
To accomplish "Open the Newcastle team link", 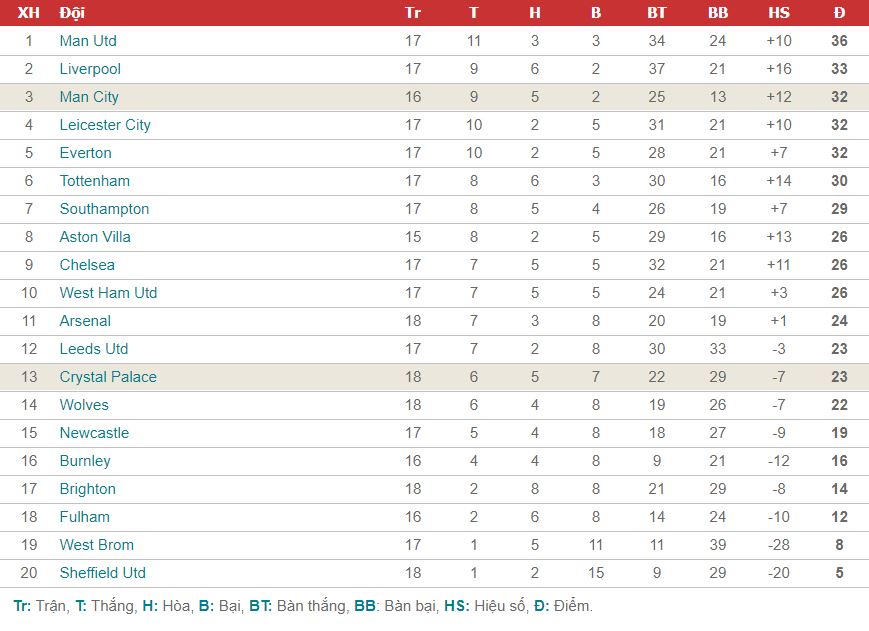I will (95, 433).
